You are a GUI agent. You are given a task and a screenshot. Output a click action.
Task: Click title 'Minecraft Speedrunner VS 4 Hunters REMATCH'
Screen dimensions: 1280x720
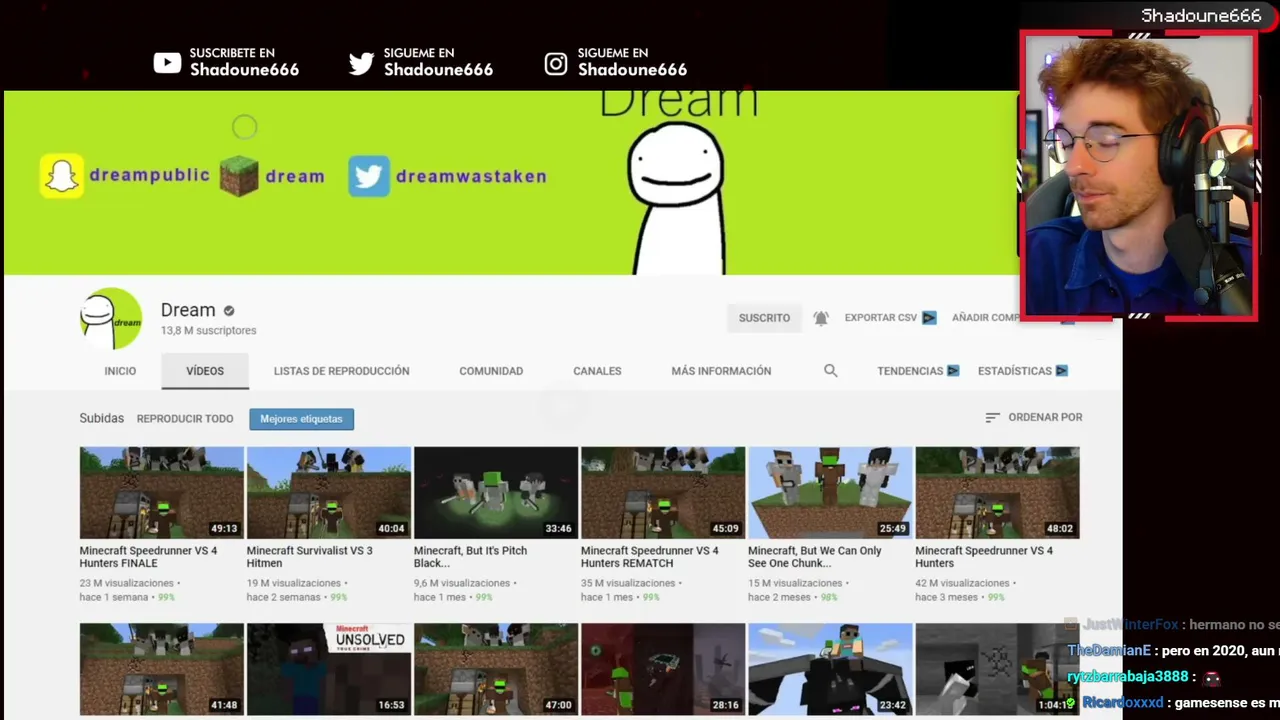(650, 557)
